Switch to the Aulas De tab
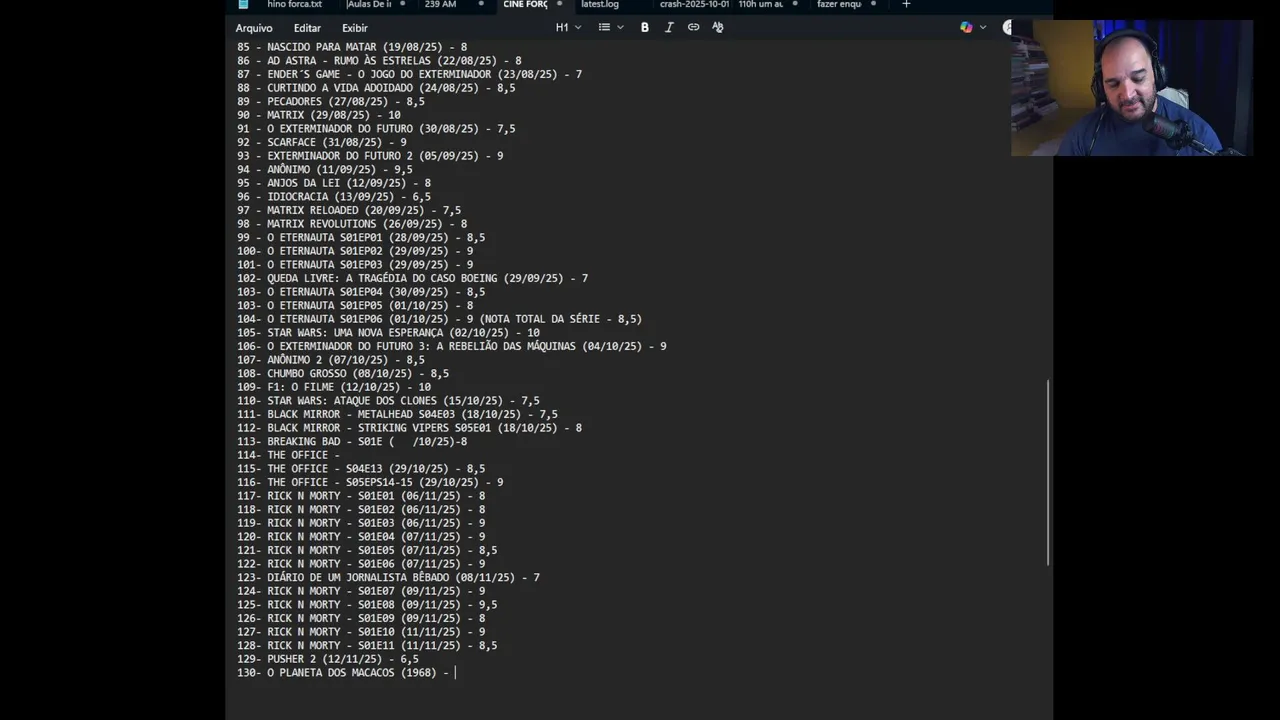Viewport: 1280px width, 720px height. pos(369,5)
